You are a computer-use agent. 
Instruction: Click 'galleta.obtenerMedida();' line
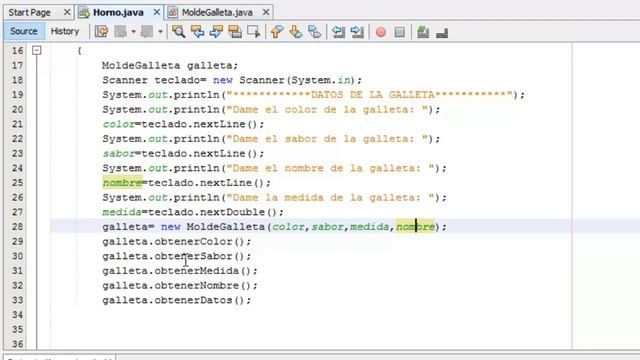[180, 271]
